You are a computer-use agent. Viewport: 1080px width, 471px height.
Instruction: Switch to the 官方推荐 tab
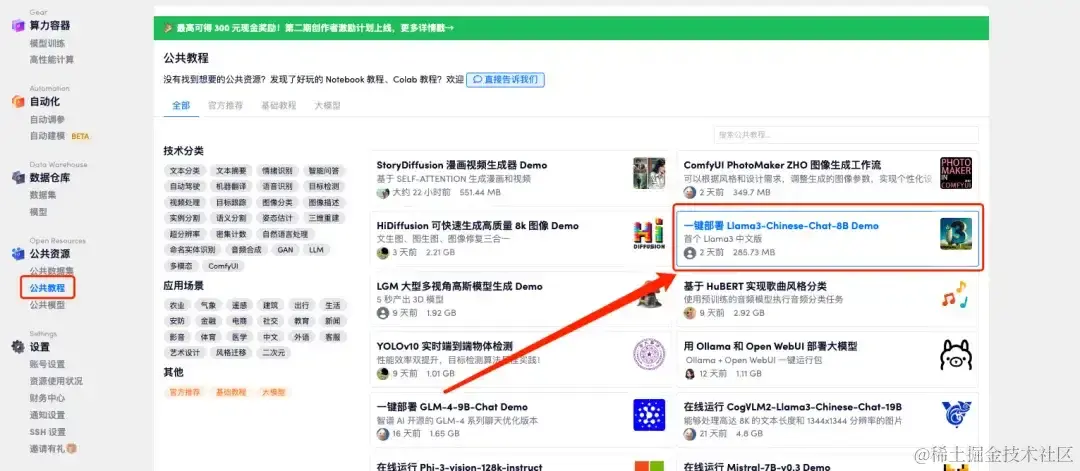point(225,106)
